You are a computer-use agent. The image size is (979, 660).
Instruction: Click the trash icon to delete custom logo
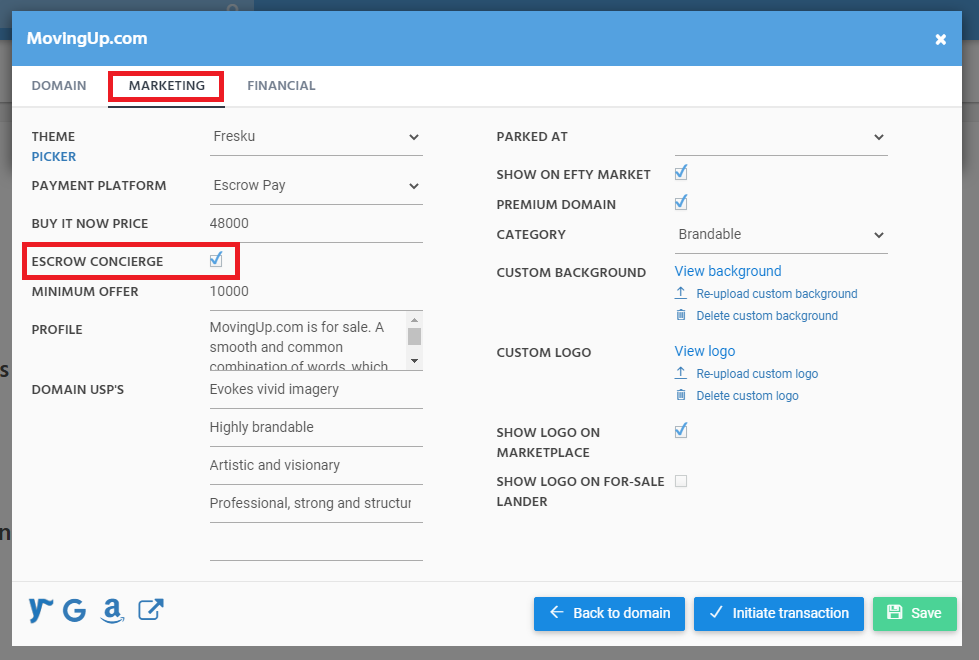tap(681, 395)
